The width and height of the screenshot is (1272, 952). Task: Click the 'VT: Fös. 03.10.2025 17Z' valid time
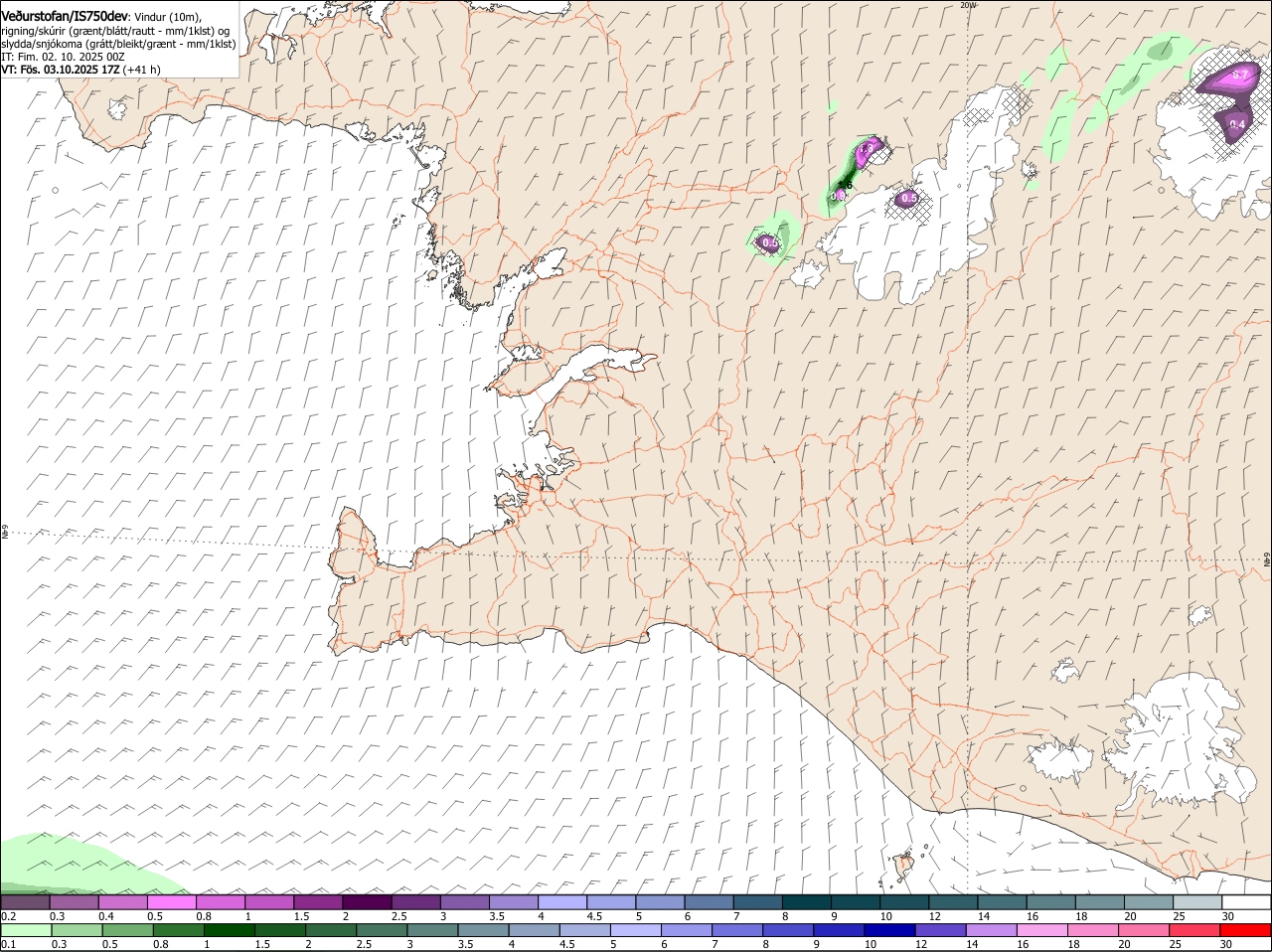(61, 70)
